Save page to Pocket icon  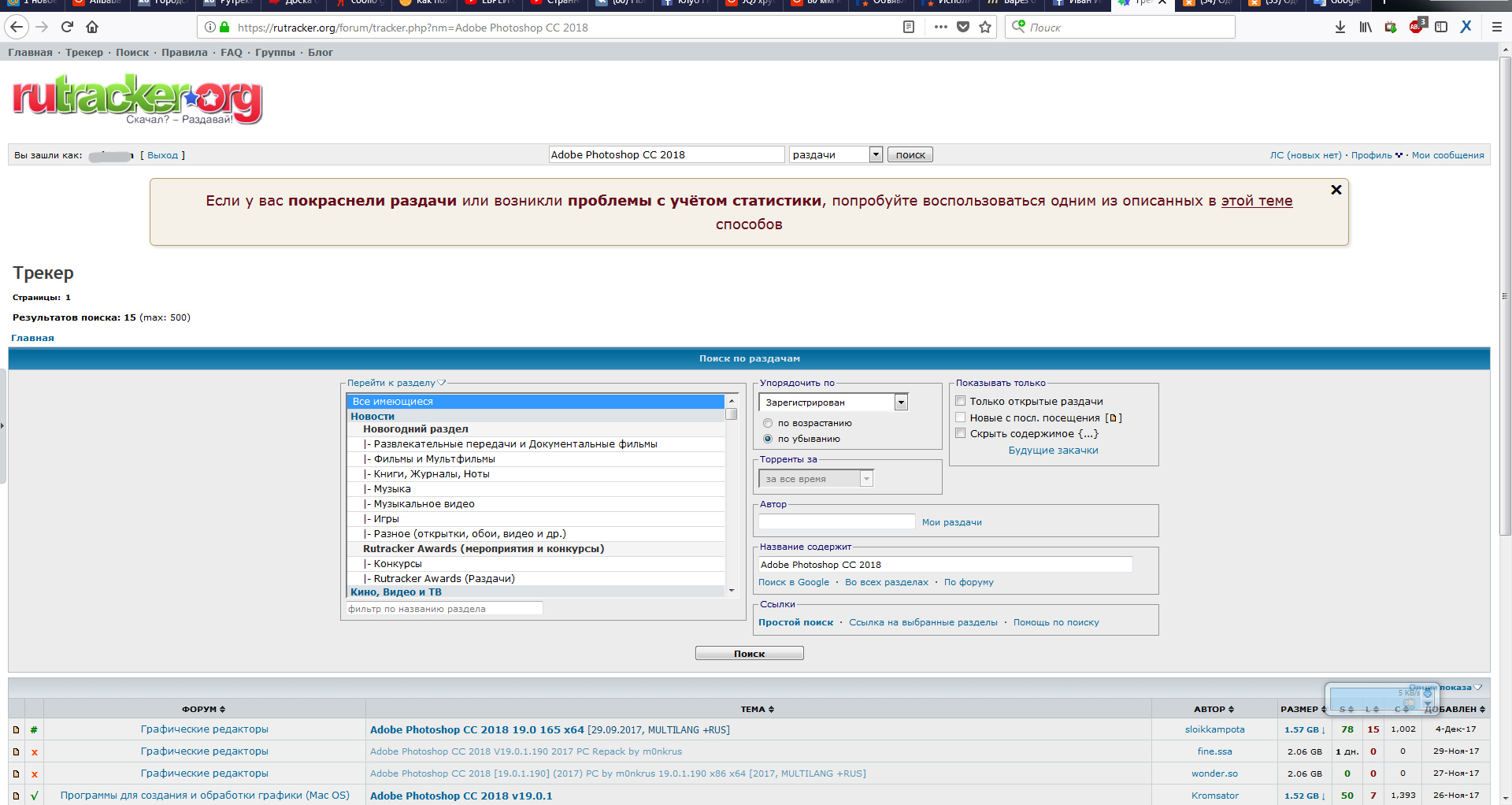pos(962,27)
